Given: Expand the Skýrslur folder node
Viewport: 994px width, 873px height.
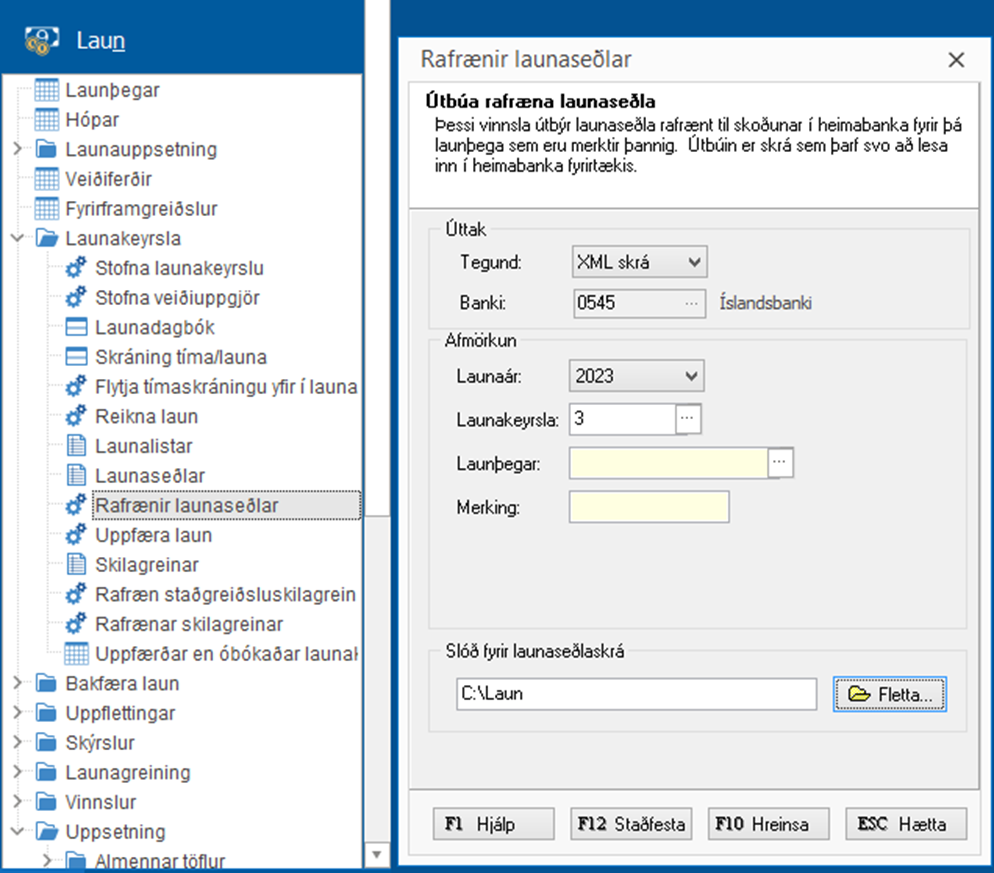Looking at the screenshot, I should (x=17, y=743).
